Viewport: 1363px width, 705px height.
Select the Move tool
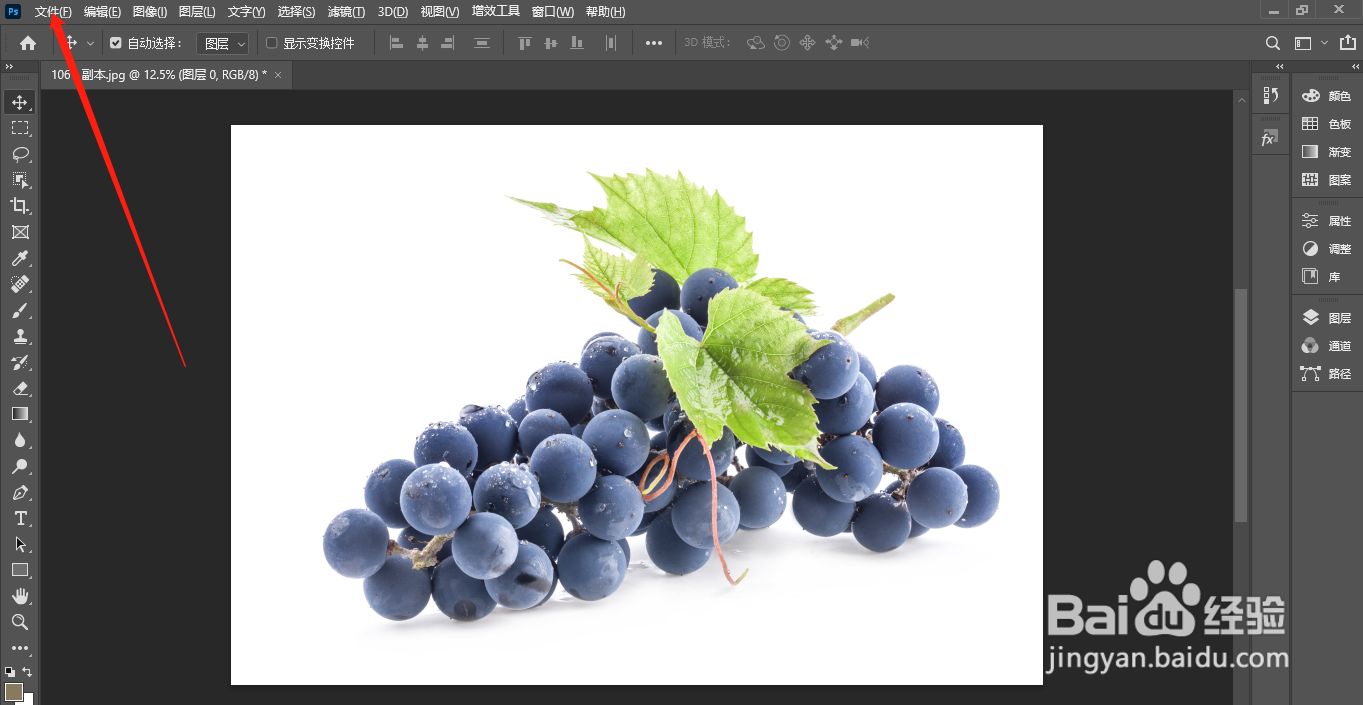(20, 102)
